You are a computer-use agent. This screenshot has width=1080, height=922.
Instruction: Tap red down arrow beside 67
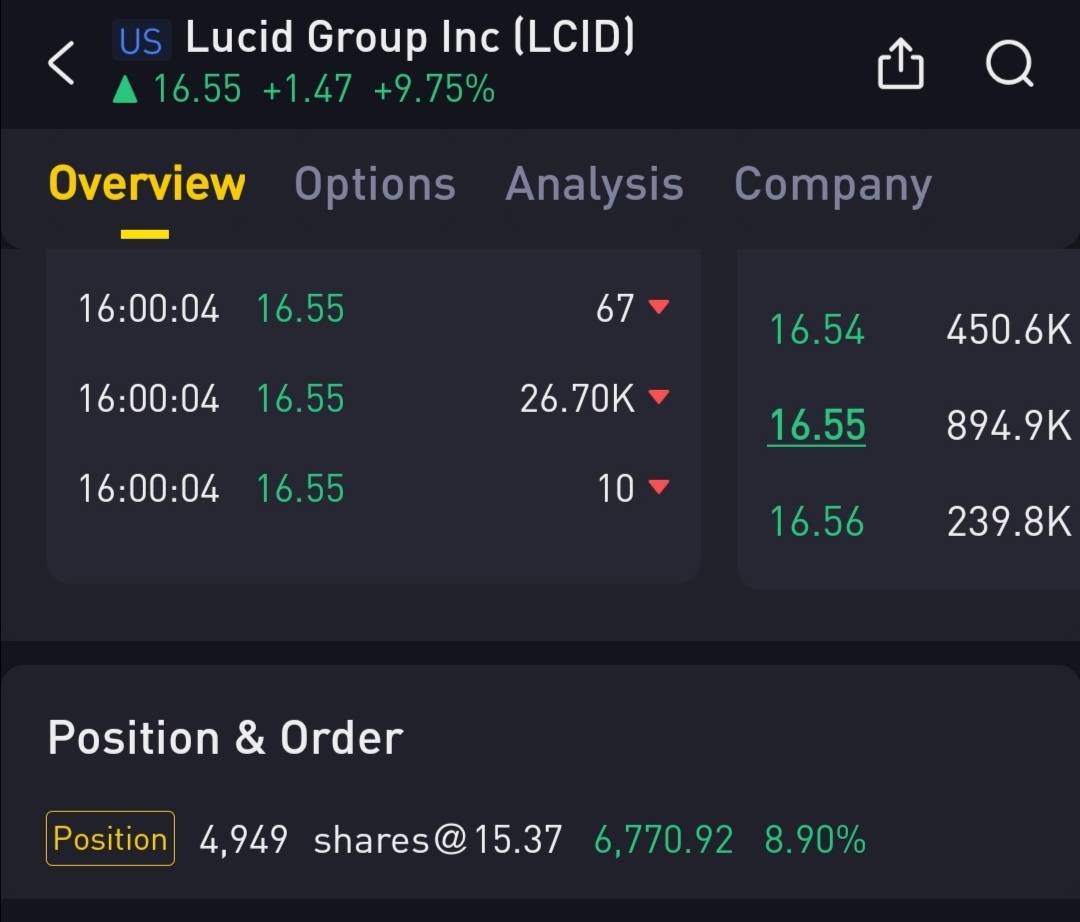tap(658, 307)
